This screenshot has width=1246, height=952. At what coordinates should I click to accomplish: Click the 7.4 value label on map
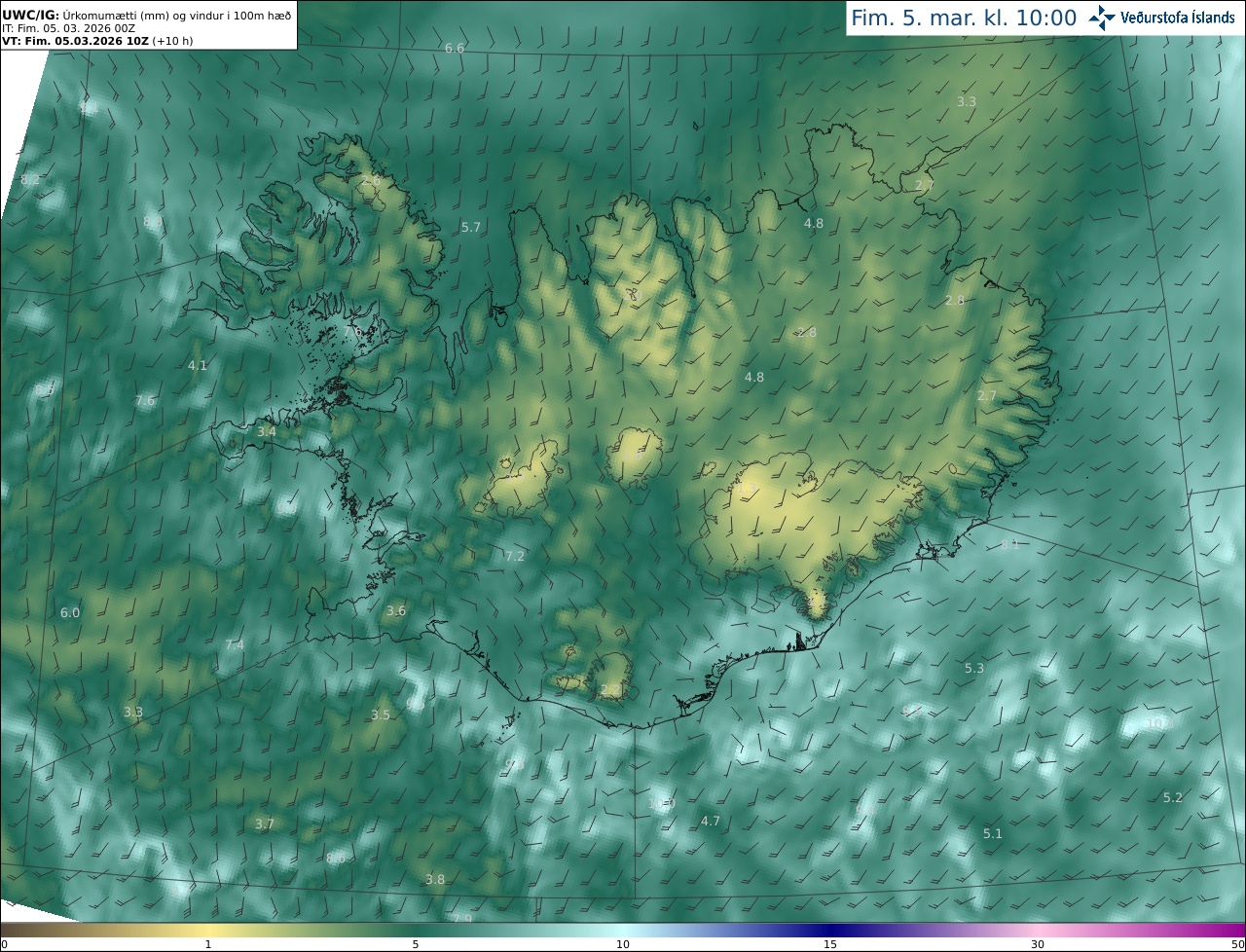[x=235, y=644]
